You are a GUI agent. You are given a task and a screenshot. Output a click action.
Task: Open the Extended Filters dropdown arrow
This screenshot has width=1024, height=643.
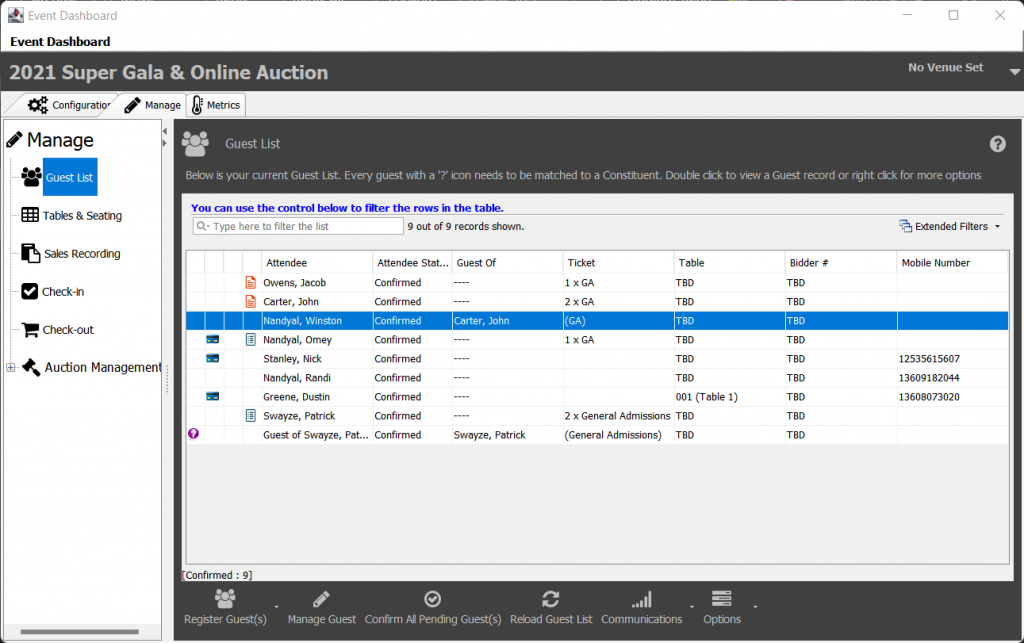[997, 227]
